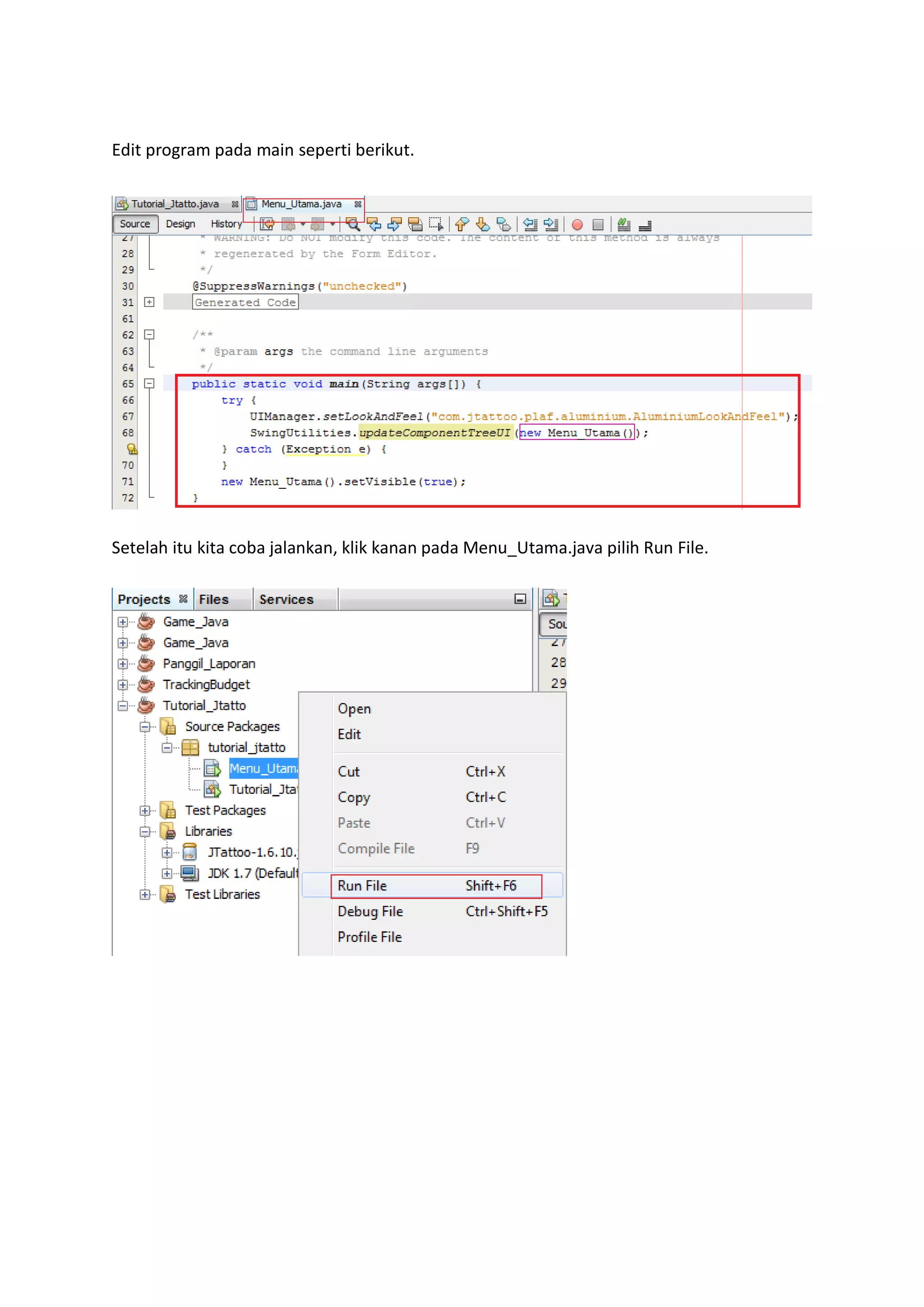Collapse the Source Packages node
The image size is (924, 1307).
point(145,727)
